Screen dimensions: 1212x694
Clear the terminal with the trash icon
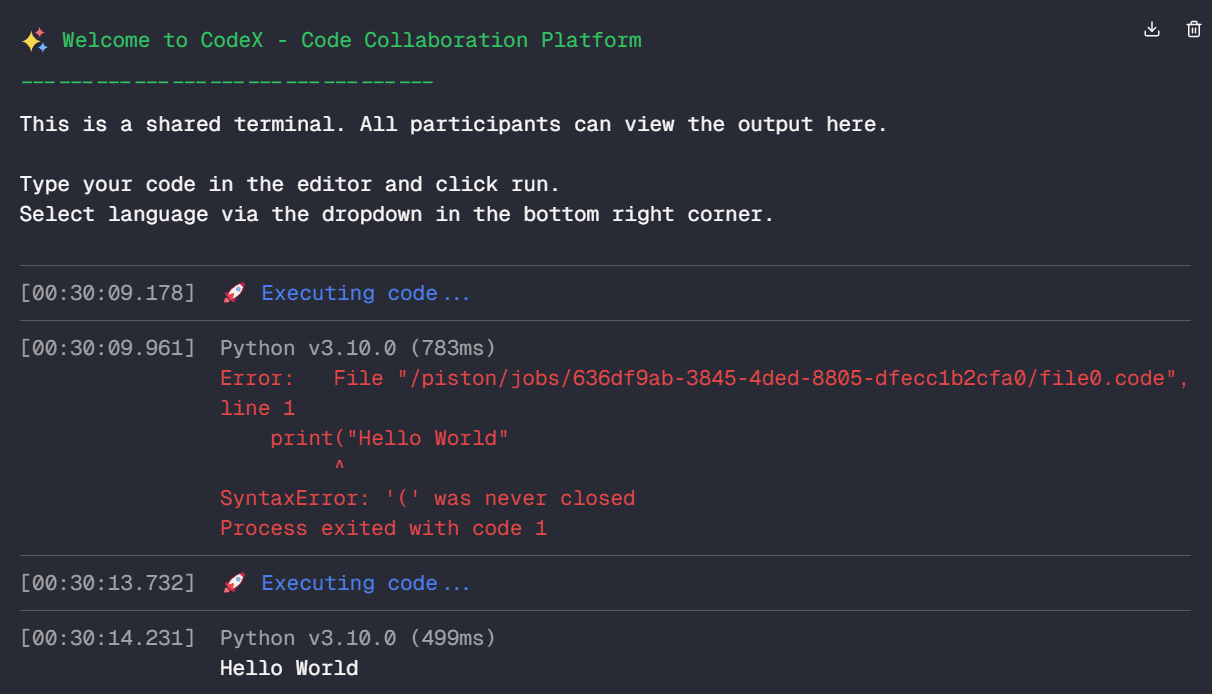1192,29
